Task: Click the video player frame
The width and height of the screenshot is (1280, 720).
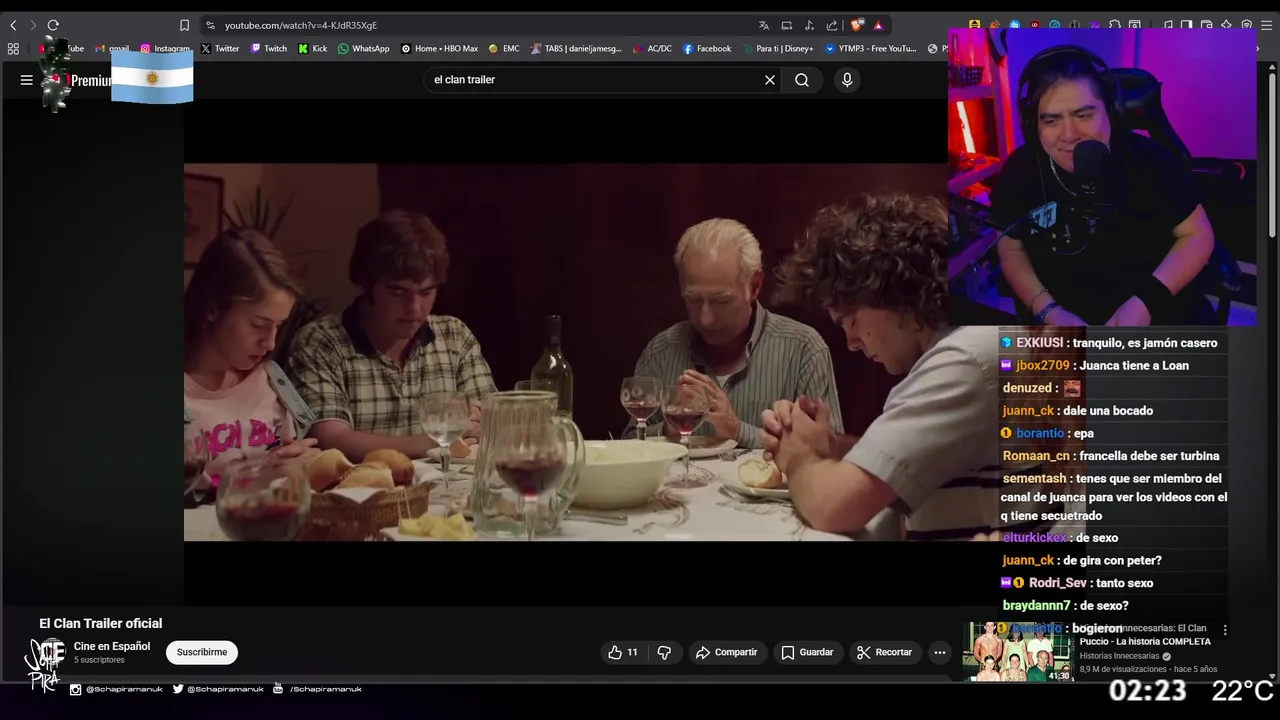Action: [566, 352]
